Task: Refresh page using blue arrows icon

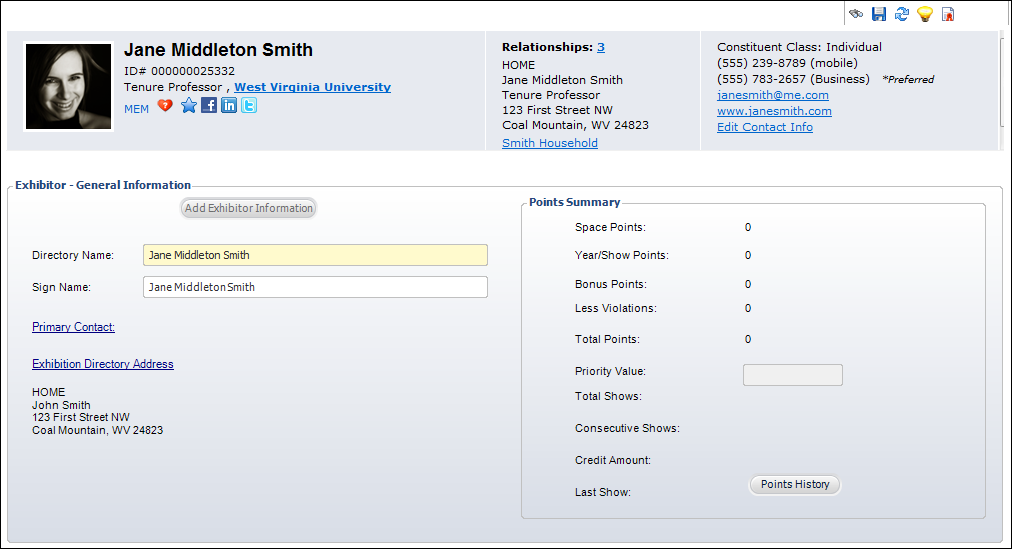Action: 902,14
